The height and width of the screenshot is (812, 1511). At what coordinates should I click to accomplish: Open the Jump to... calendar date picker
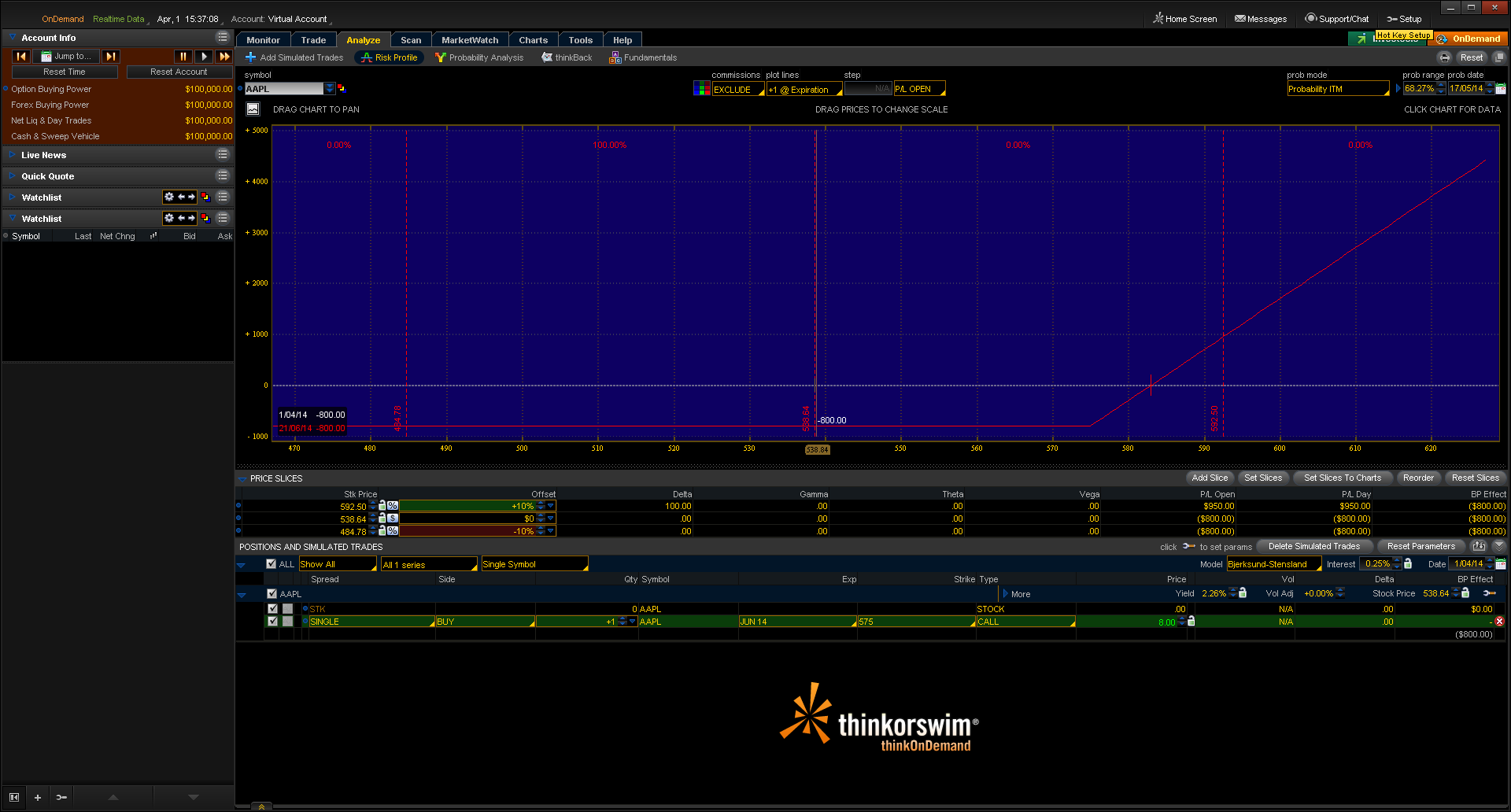66,57
